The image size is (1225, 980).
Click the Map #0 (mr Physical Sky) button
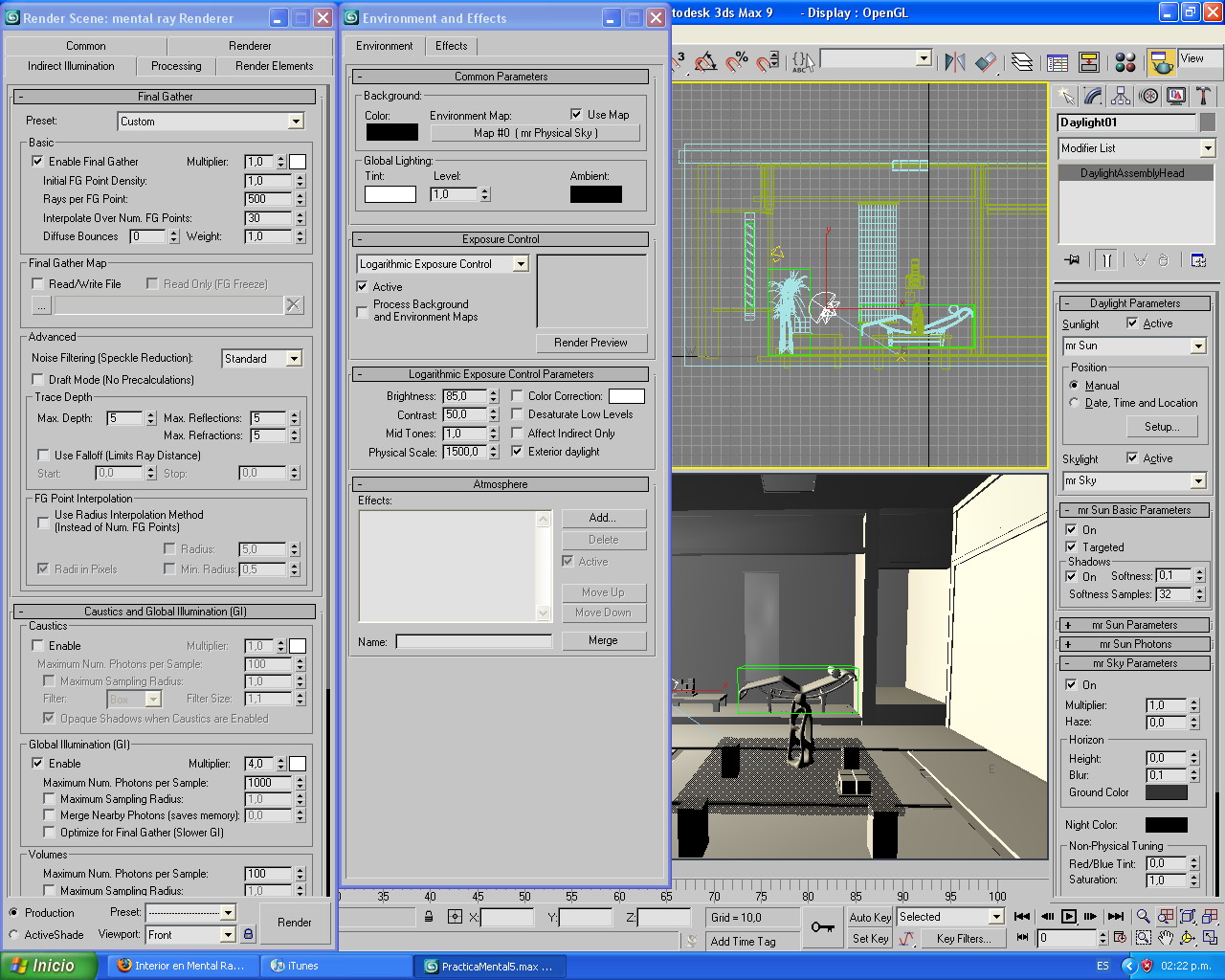pyautogui.click(x=536, y=133)
